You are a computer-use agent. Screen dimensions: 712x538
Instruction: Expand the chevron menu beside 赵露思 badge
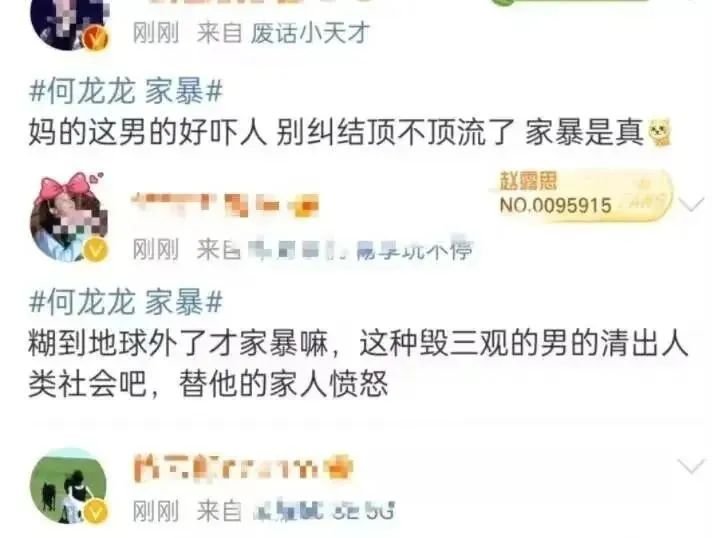(x=692, y=205)
